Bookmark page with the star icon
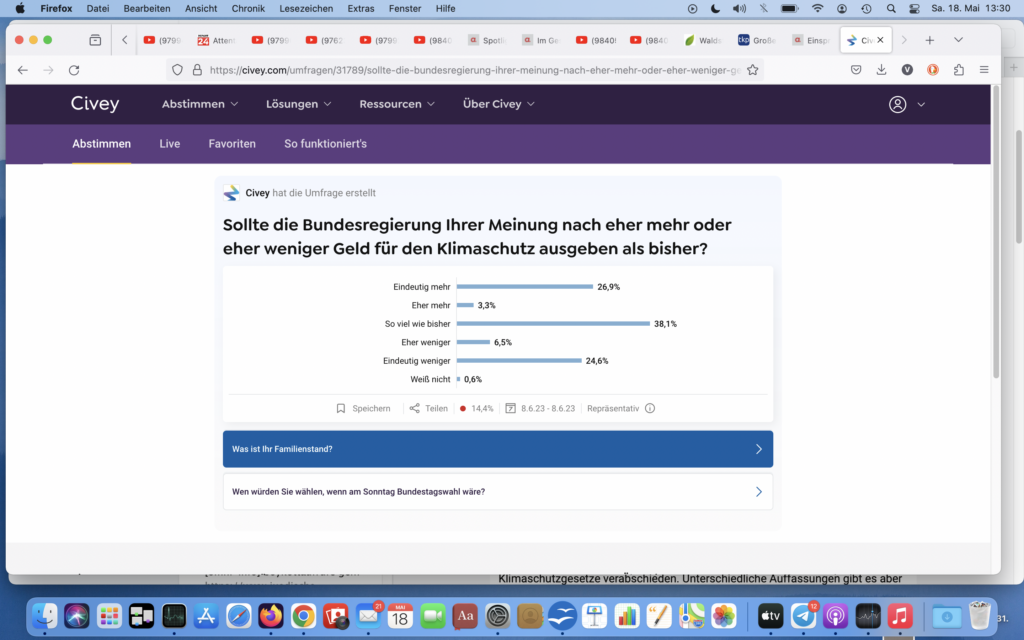 click(x=753, y=70)
